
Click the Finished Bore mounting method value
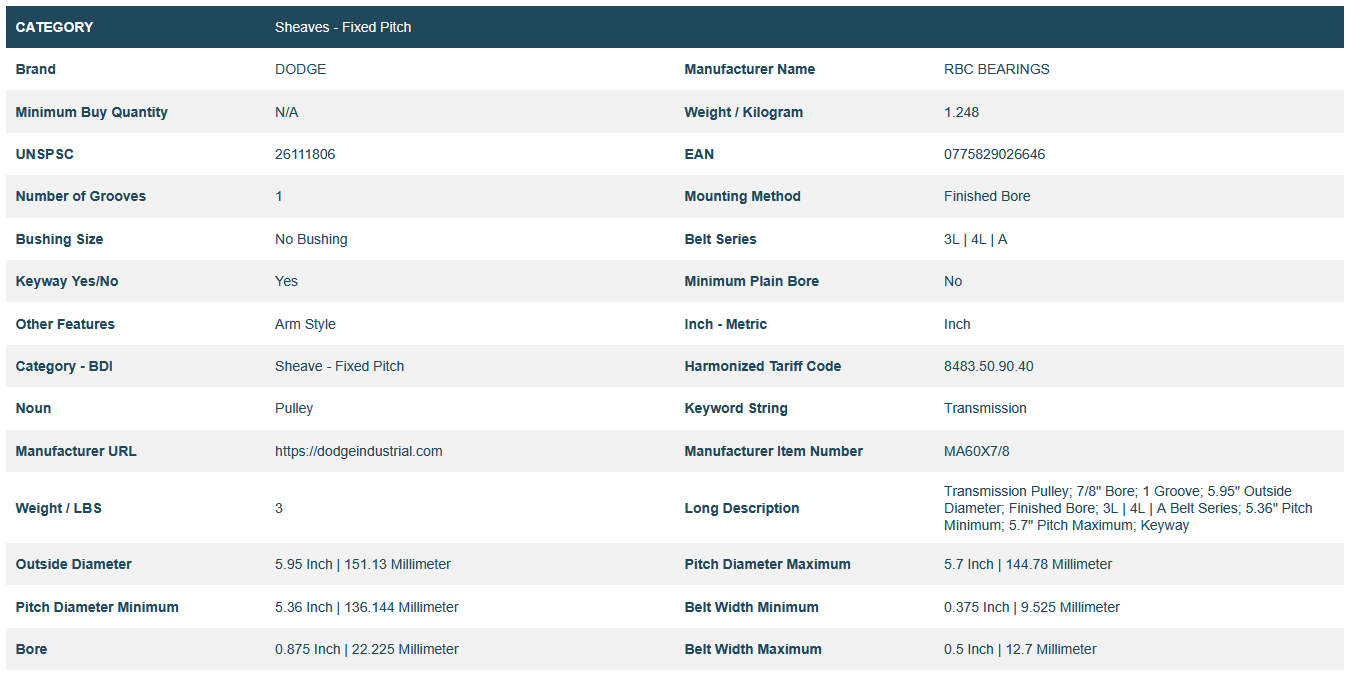[x=987, y=196]
